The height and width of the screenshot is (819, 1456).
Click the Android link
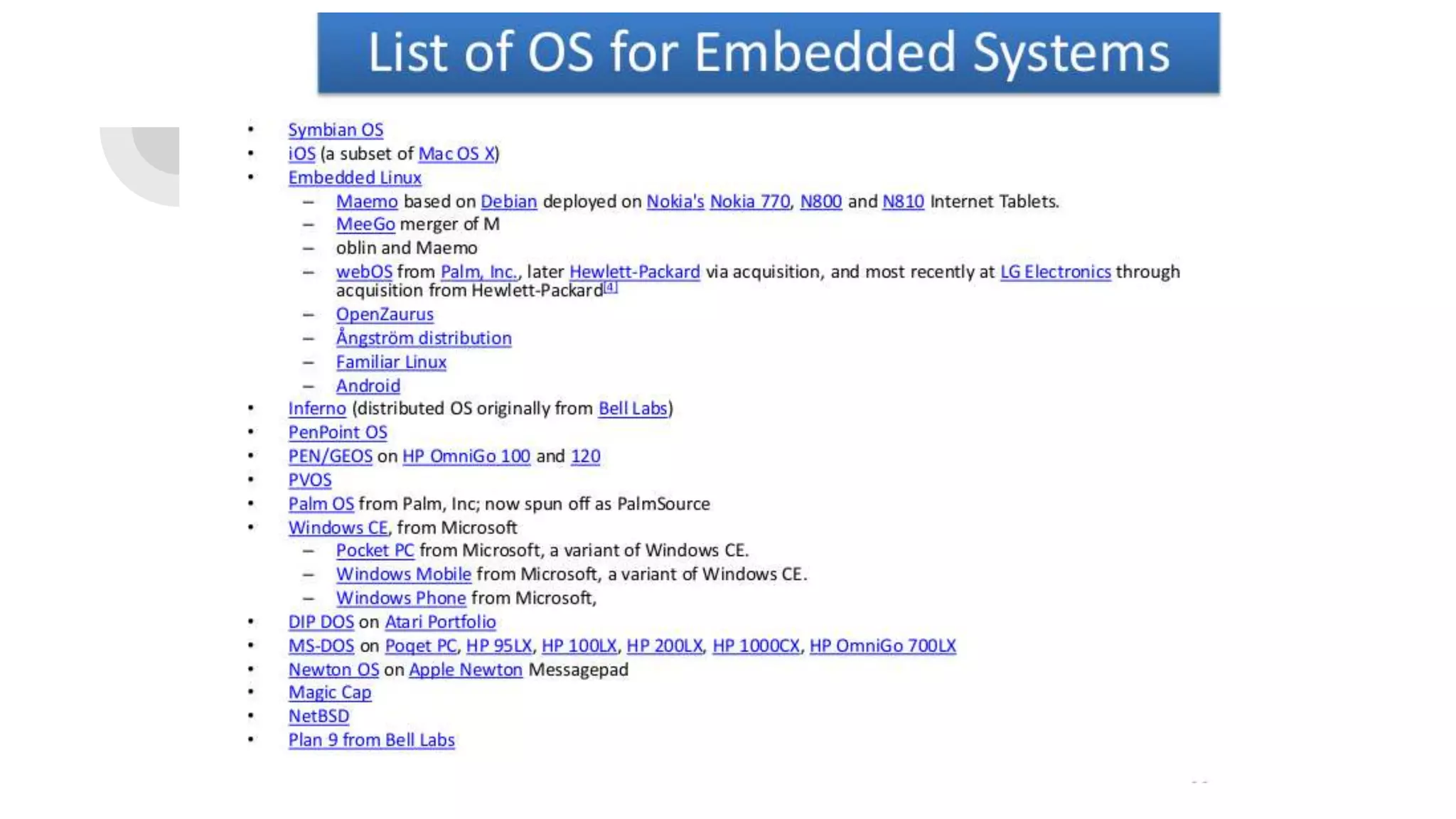click(368, 386)
